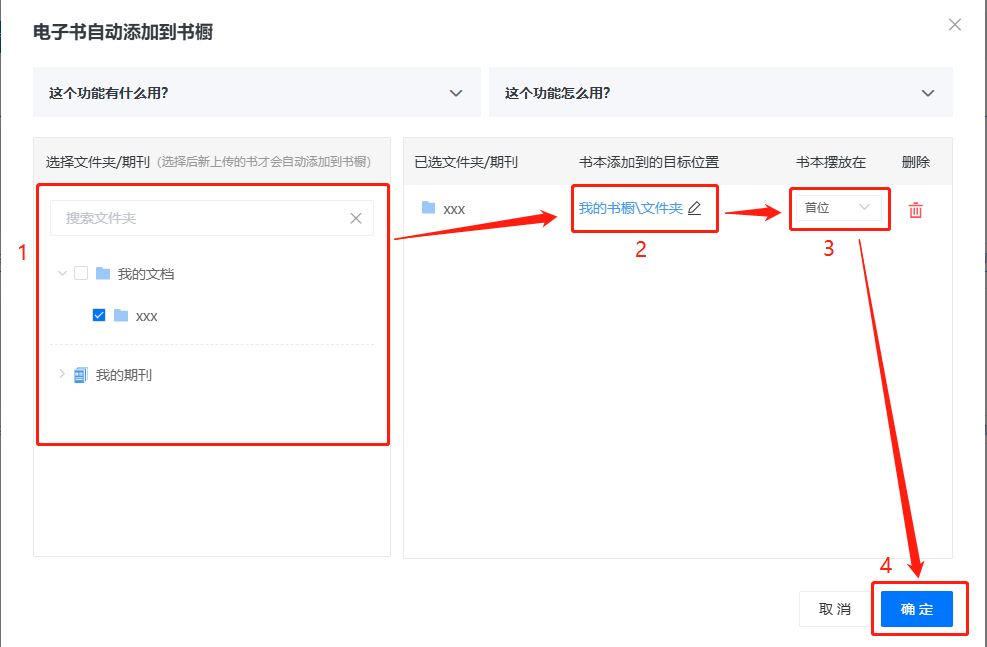Viewport: 987px width, 647px height.
Task: Expand the 我的期刊 tree node arrow
Action: (62, 374)
